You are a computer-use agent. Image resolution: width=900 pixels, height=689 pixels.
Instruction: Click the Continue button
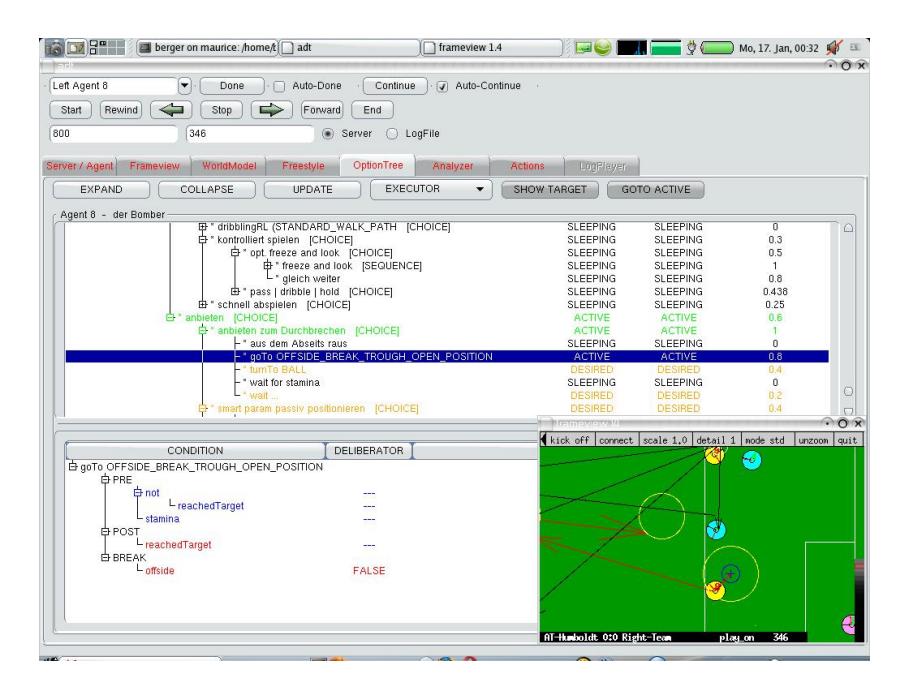coord(395,86)
